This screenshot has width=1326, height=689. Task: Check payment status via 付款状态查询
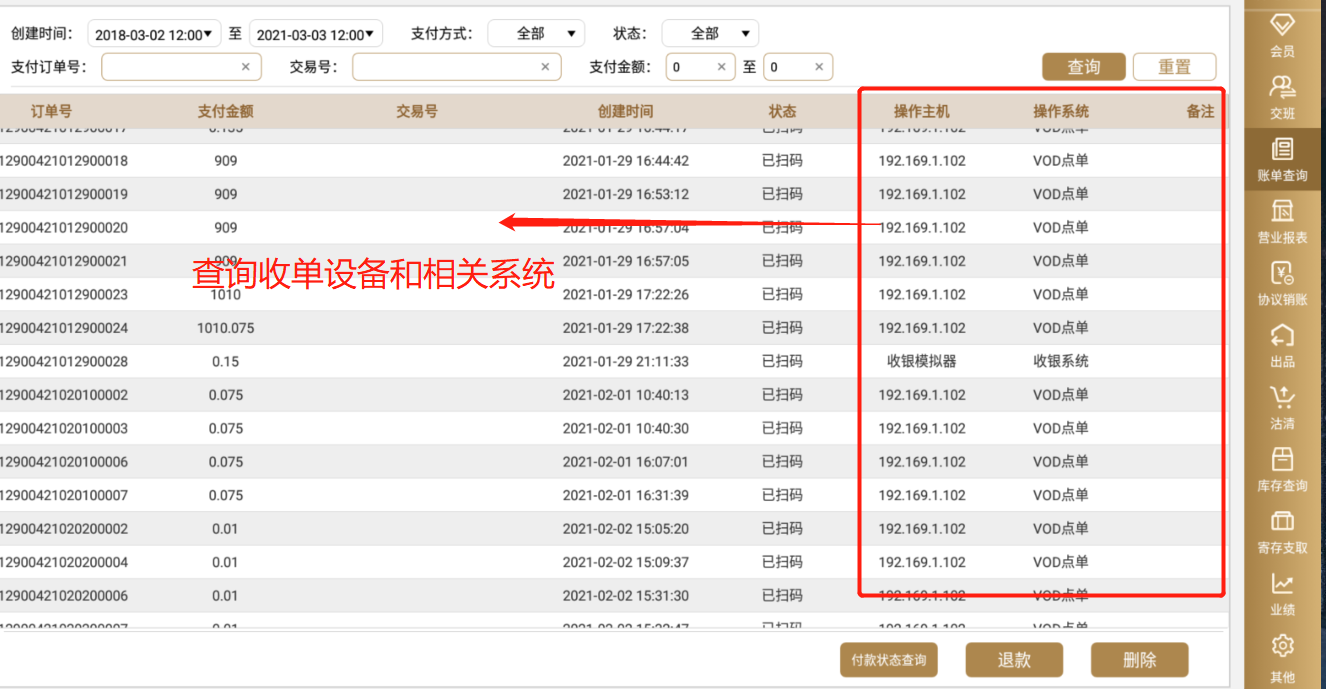tap(888, 660)
